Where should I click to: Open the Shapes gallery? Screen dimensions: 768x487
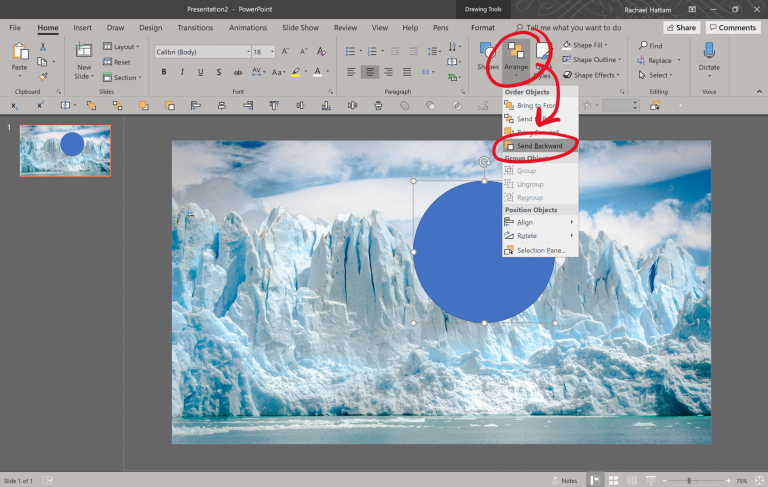(x=487, y=57)
